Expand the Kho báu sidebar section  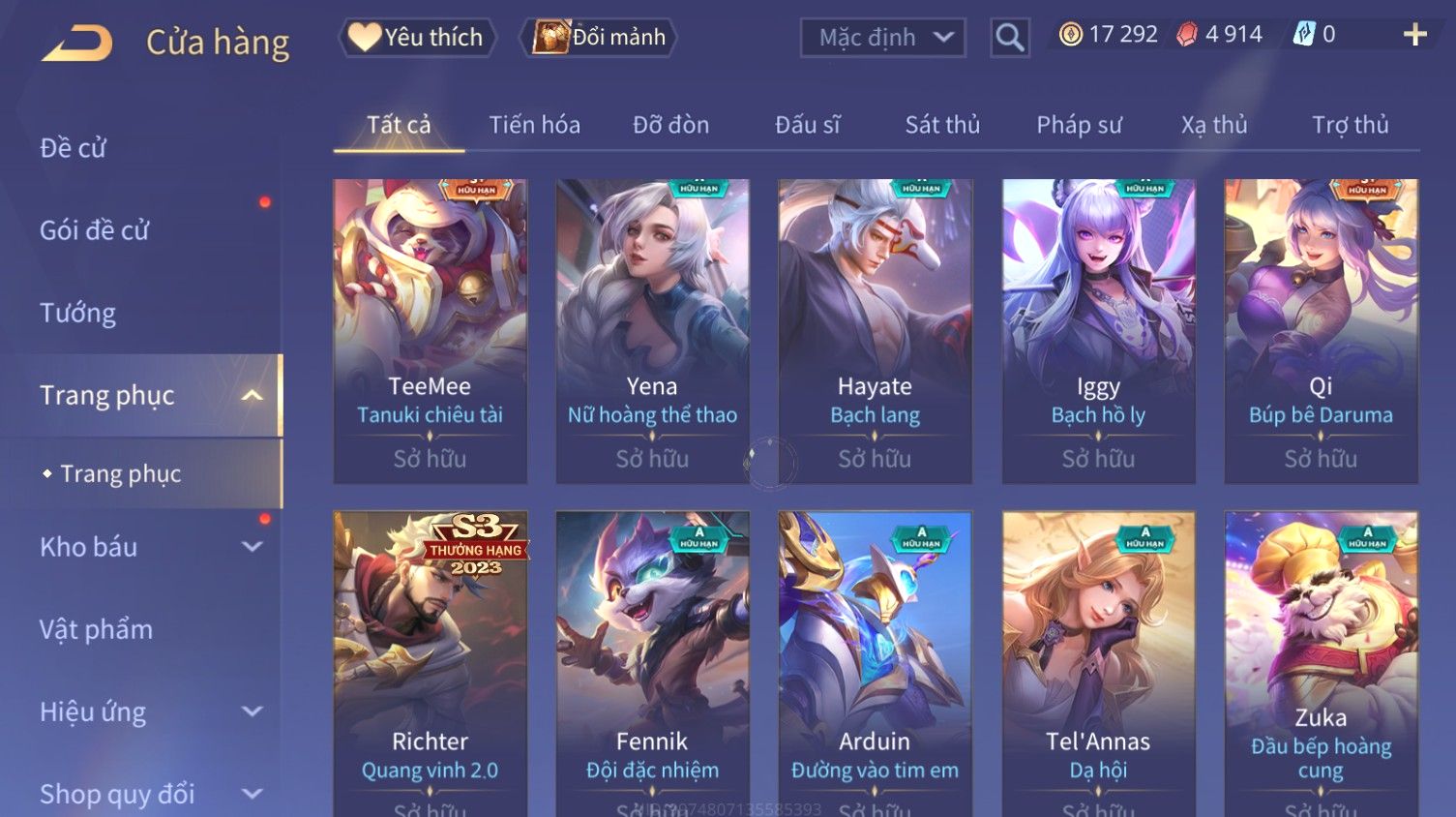(252, 547)
